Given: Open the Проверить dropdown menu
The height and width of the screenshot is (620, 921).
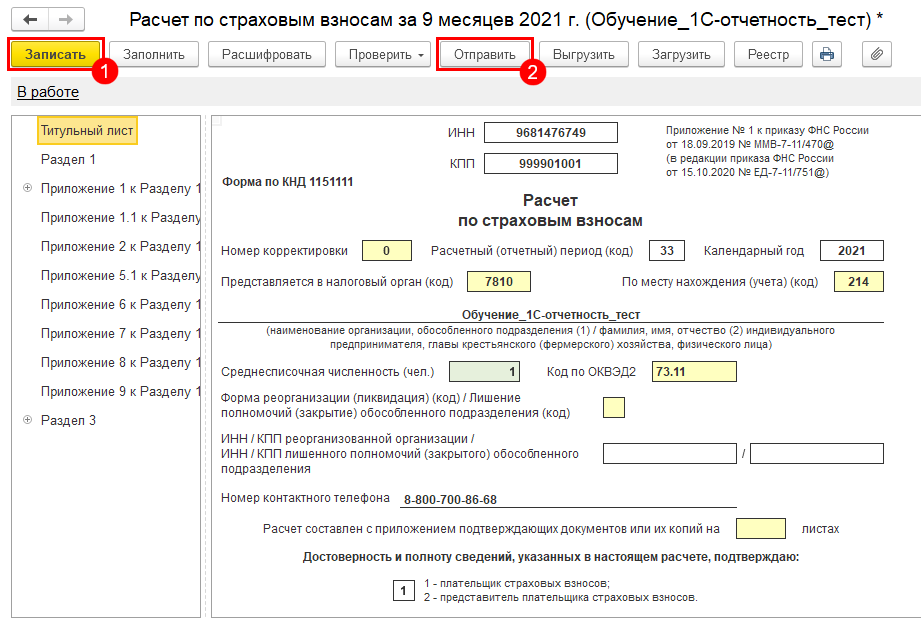Looking at the screenshot, I should pos(382,54).
